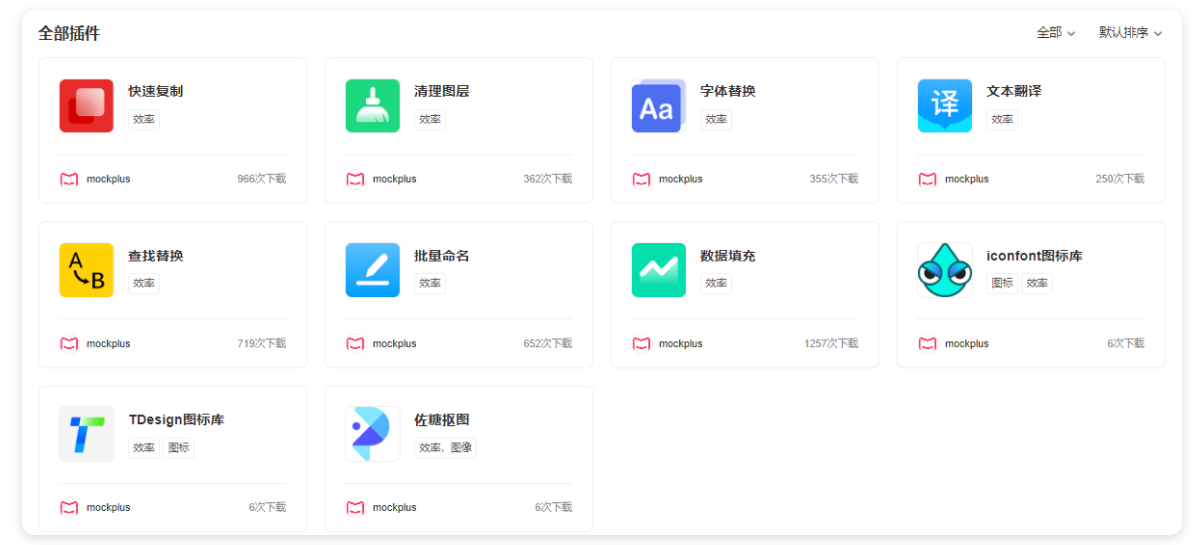Click the 字体替换 plugin title
This screenshot has width=1204, height=545.
coord(728,91)
